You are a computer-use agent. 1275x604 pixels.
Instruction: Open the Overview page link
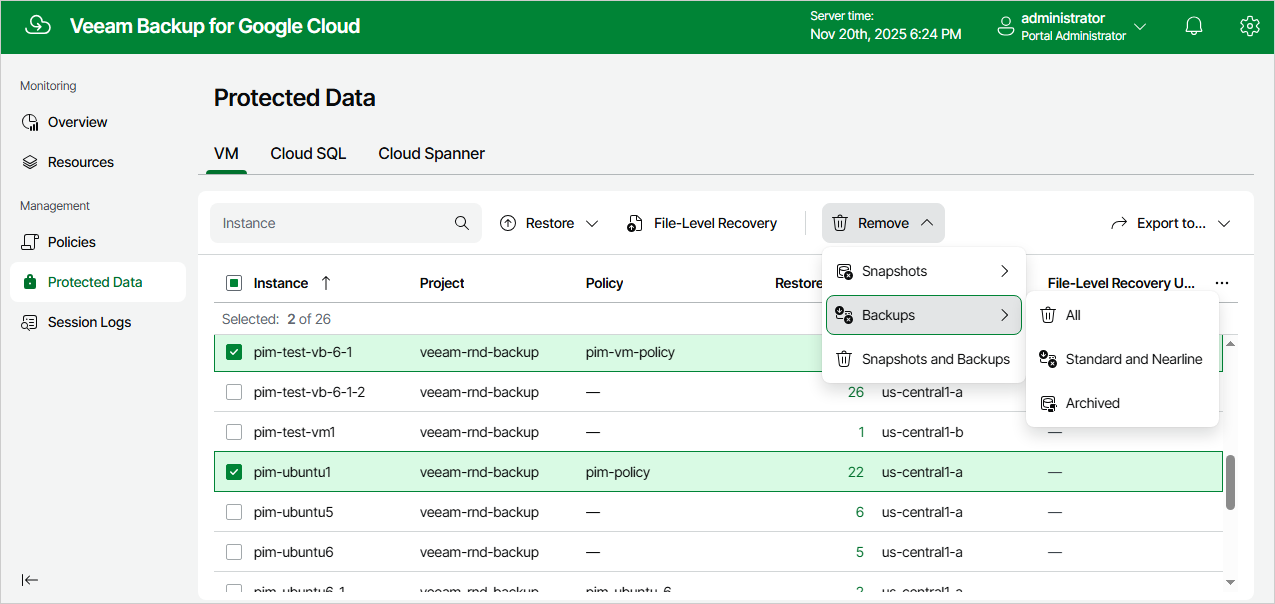tap(78, 122)
